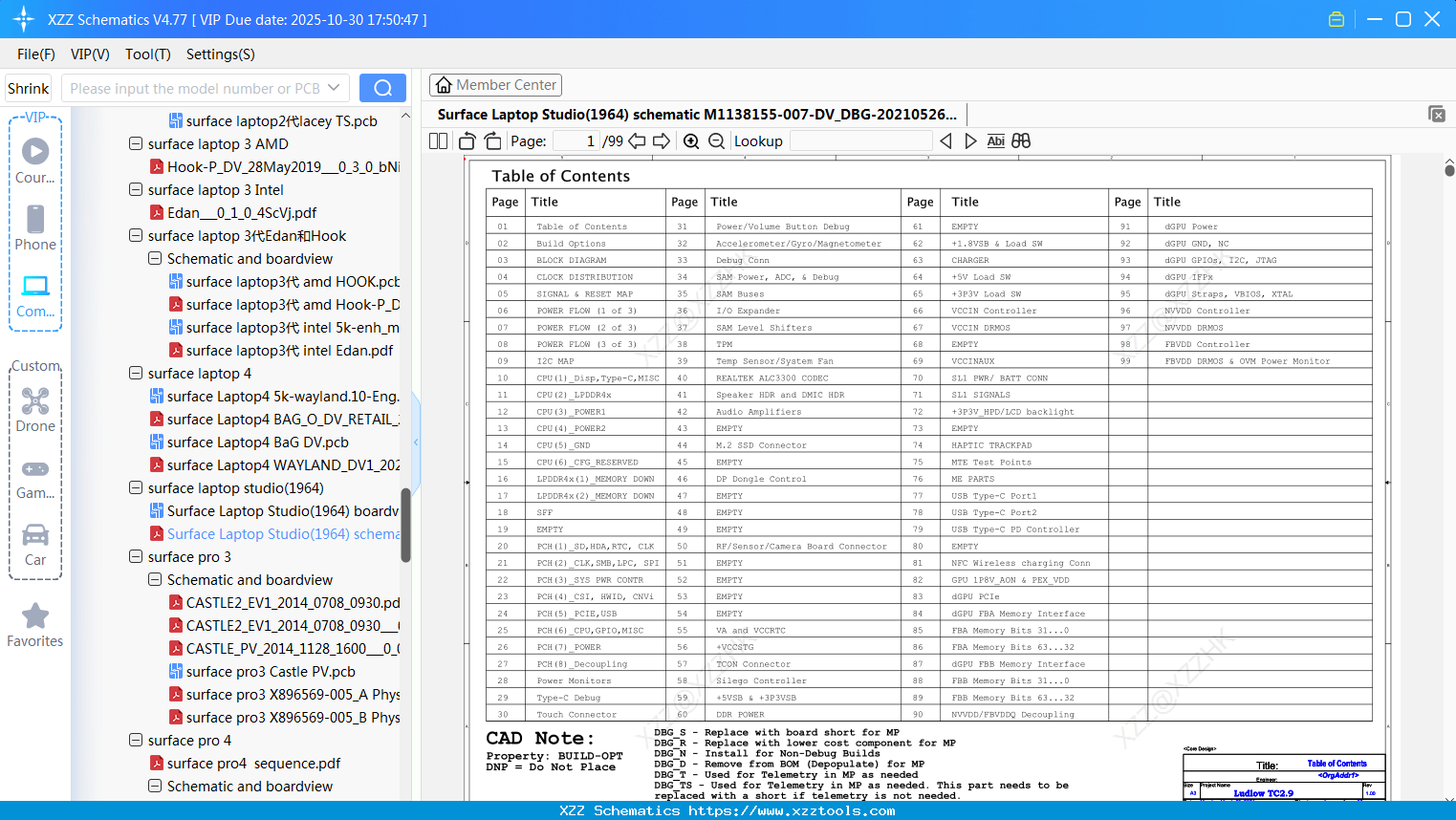Close the schematic document tab icon
Screen dimensions: 1456x820
1437,114
